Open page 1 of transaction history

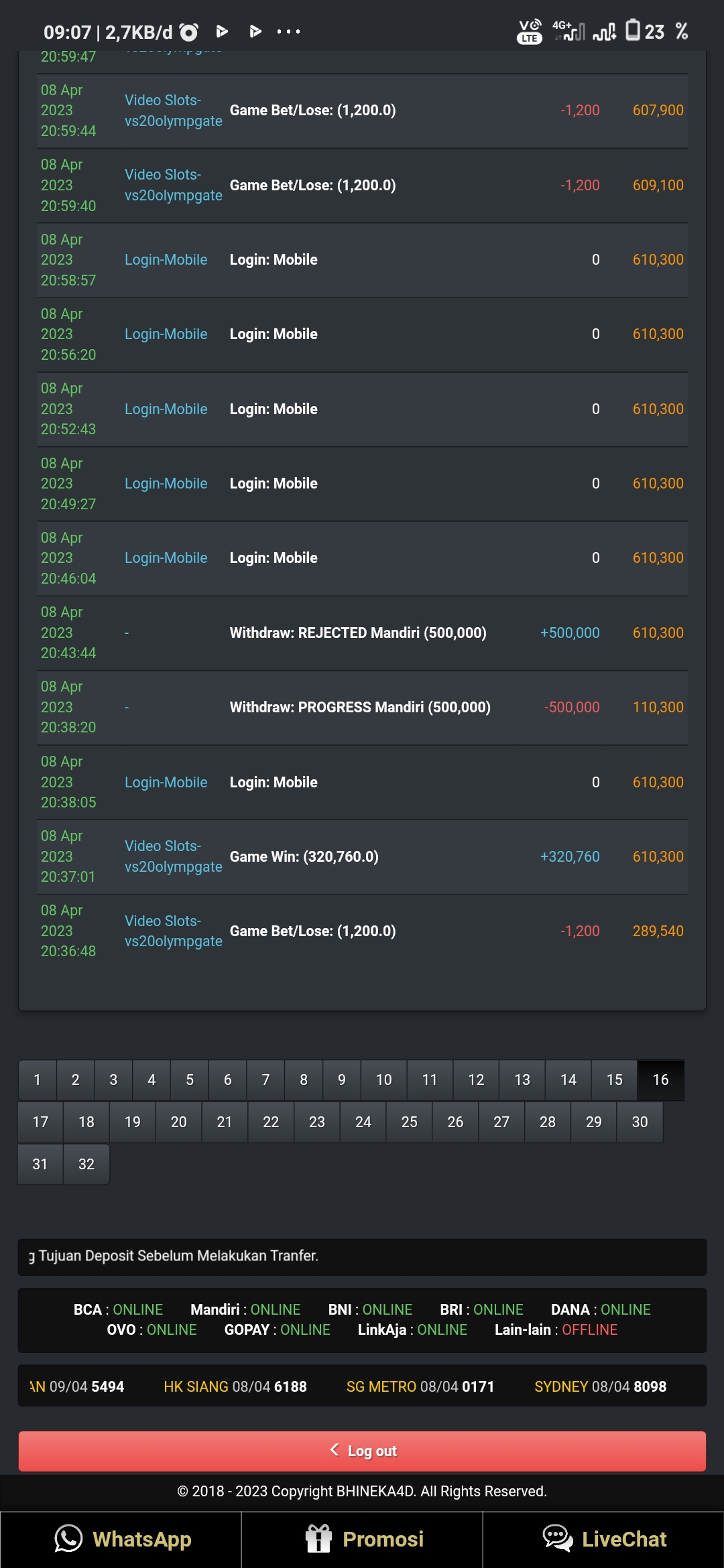38,1080
